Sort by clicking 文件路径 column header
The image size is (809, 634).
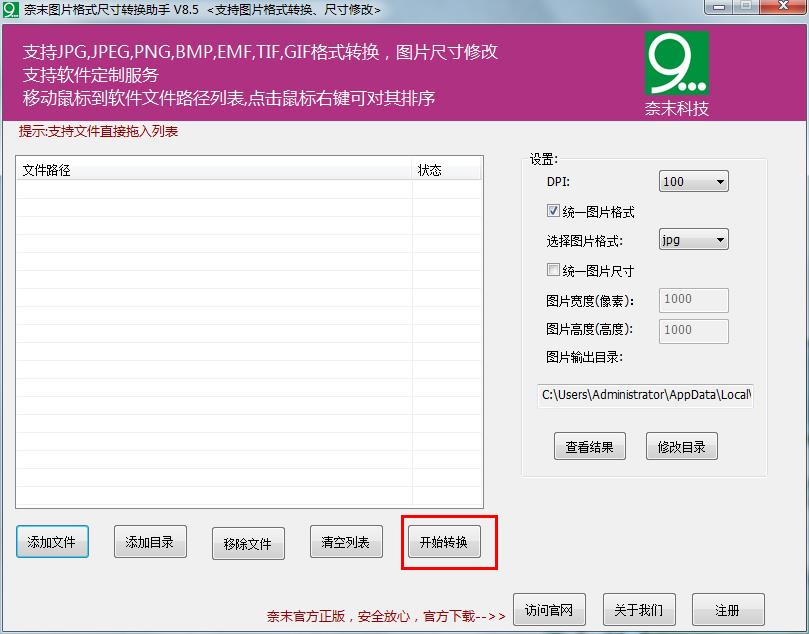click(x=214, y=170)
